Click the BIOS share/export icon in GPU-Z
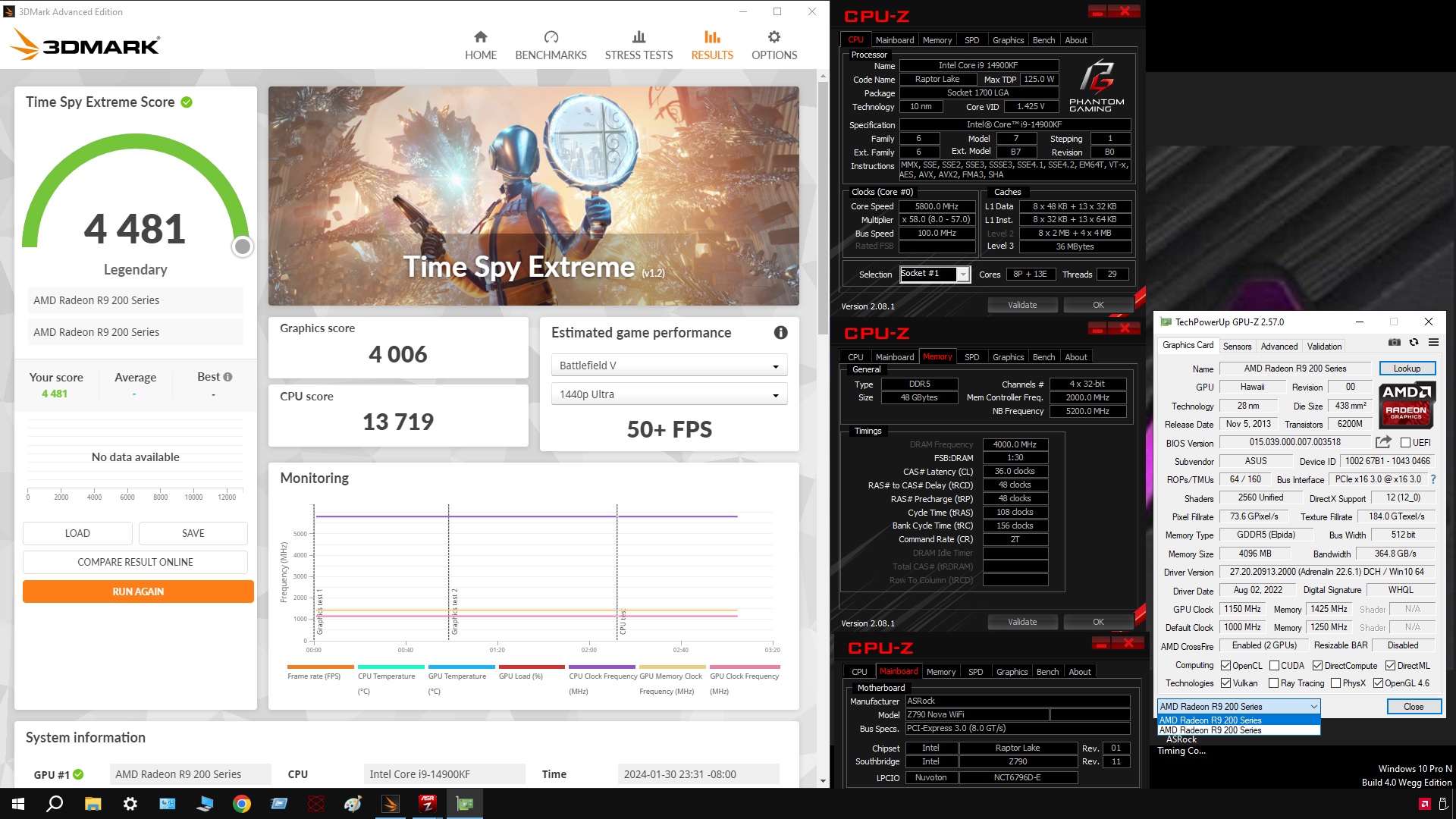Image resolution: width=1456 pixels, height=819 pixels. click(1383, 441)
